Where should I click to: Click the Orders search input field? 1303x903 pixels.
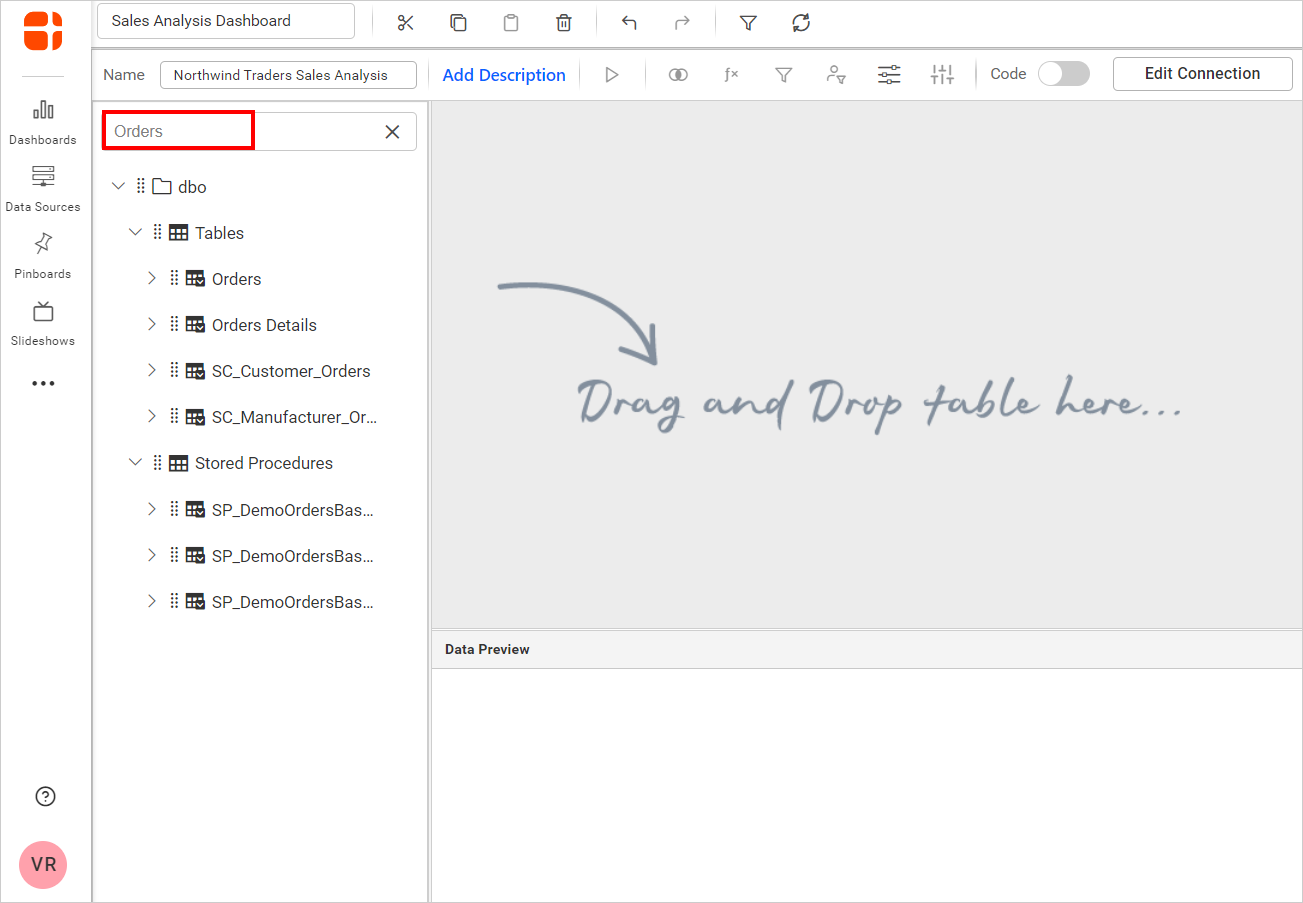click(180, 132)
